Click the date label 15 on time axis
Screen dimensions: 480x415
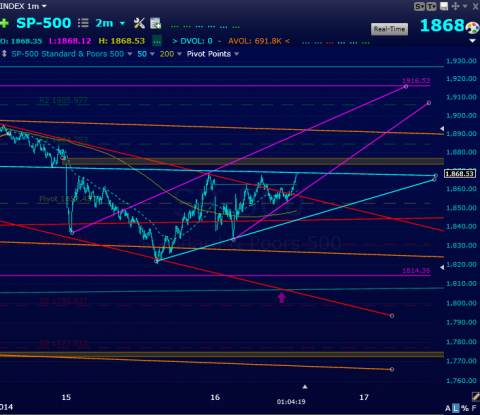tap(66, 397)
